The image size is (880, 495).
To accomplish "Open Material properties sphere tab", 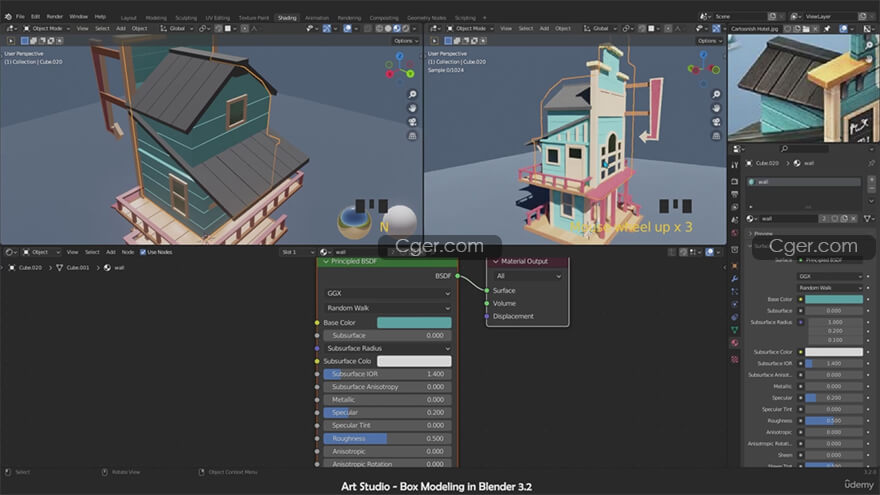I will tap(735, 343).
